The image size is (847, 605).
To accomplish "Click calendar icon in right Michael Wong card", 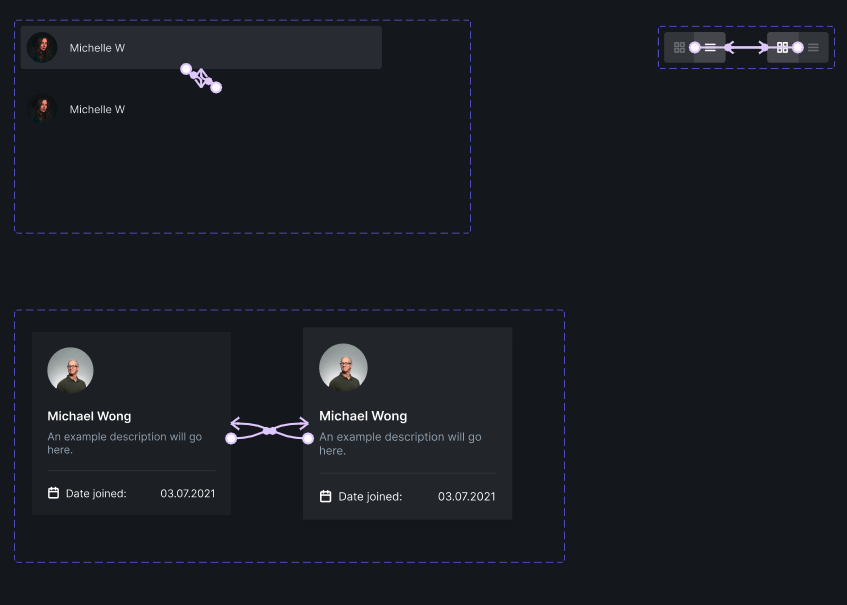I will 325,496.
